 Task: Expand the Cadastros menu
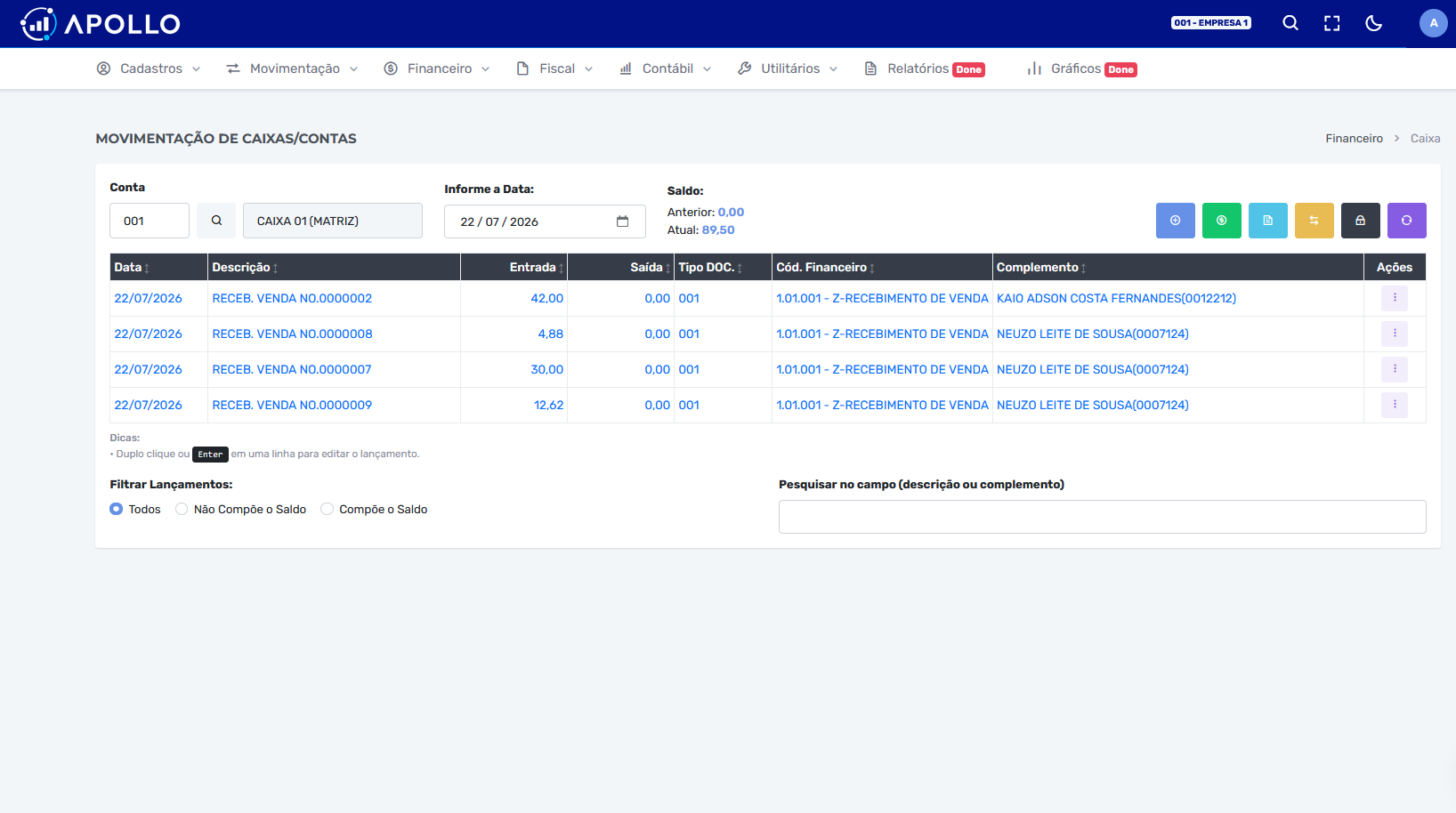(x=149, y=68)
